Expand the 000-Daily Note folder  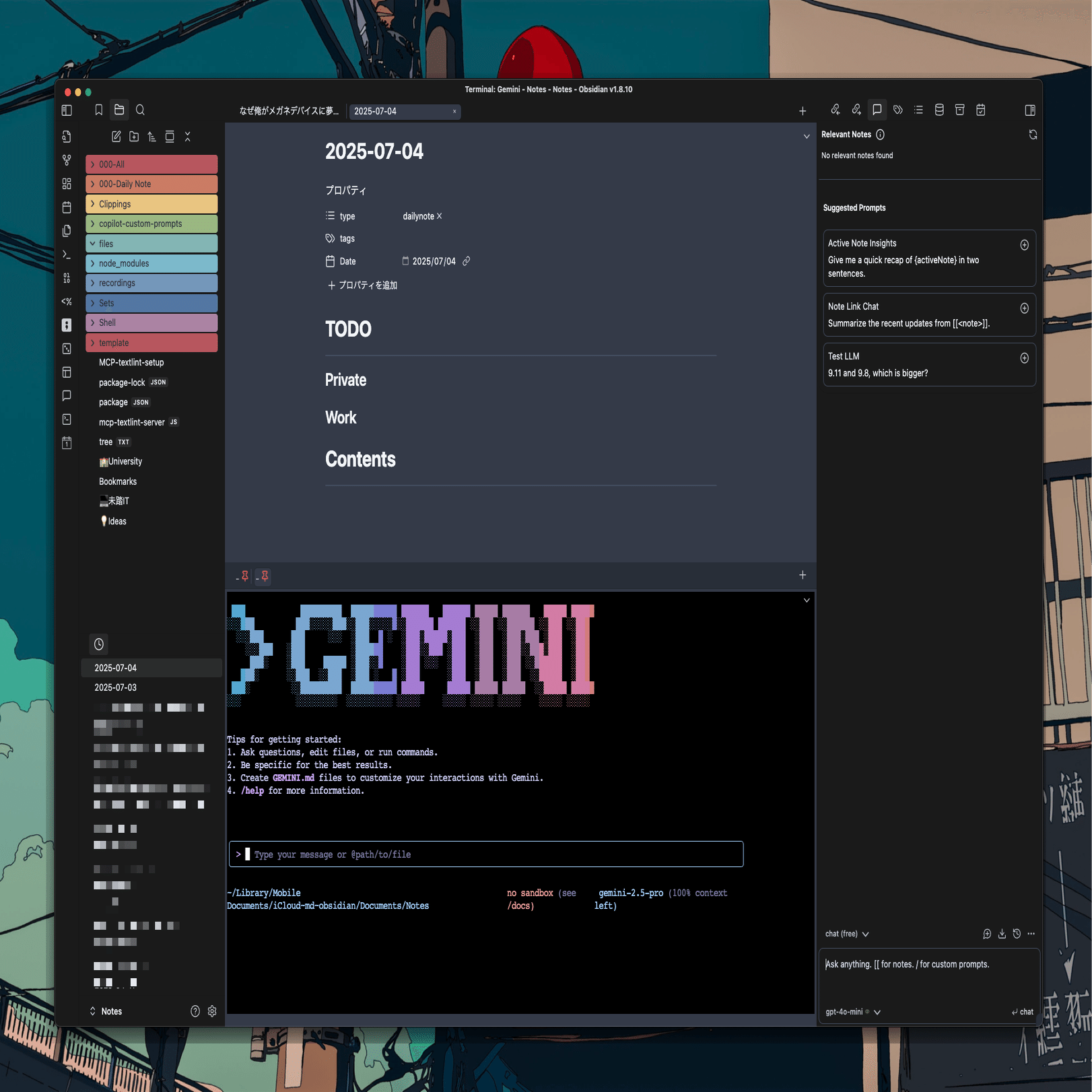click(151, 184)
